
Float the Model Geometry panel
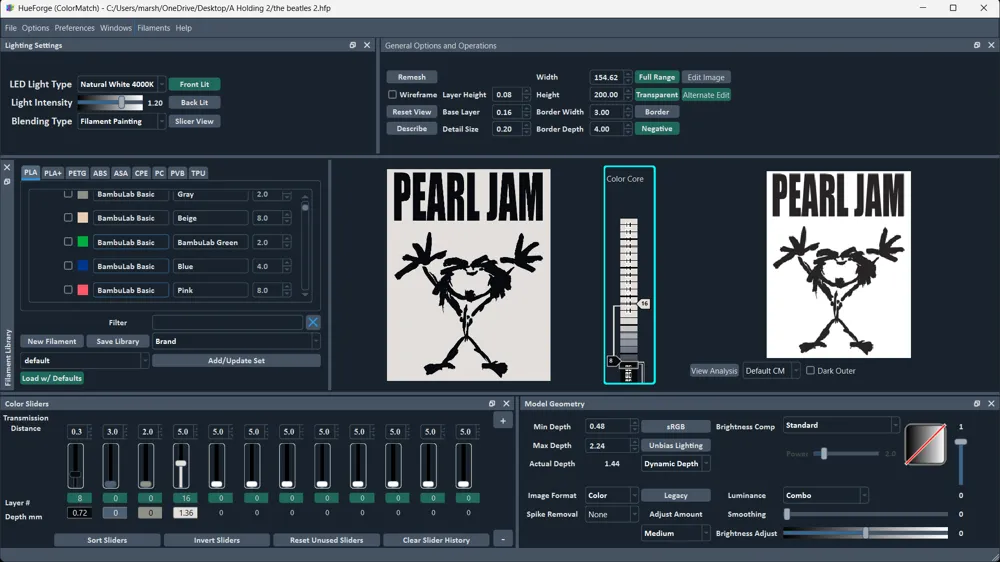[x=977, y=404]
